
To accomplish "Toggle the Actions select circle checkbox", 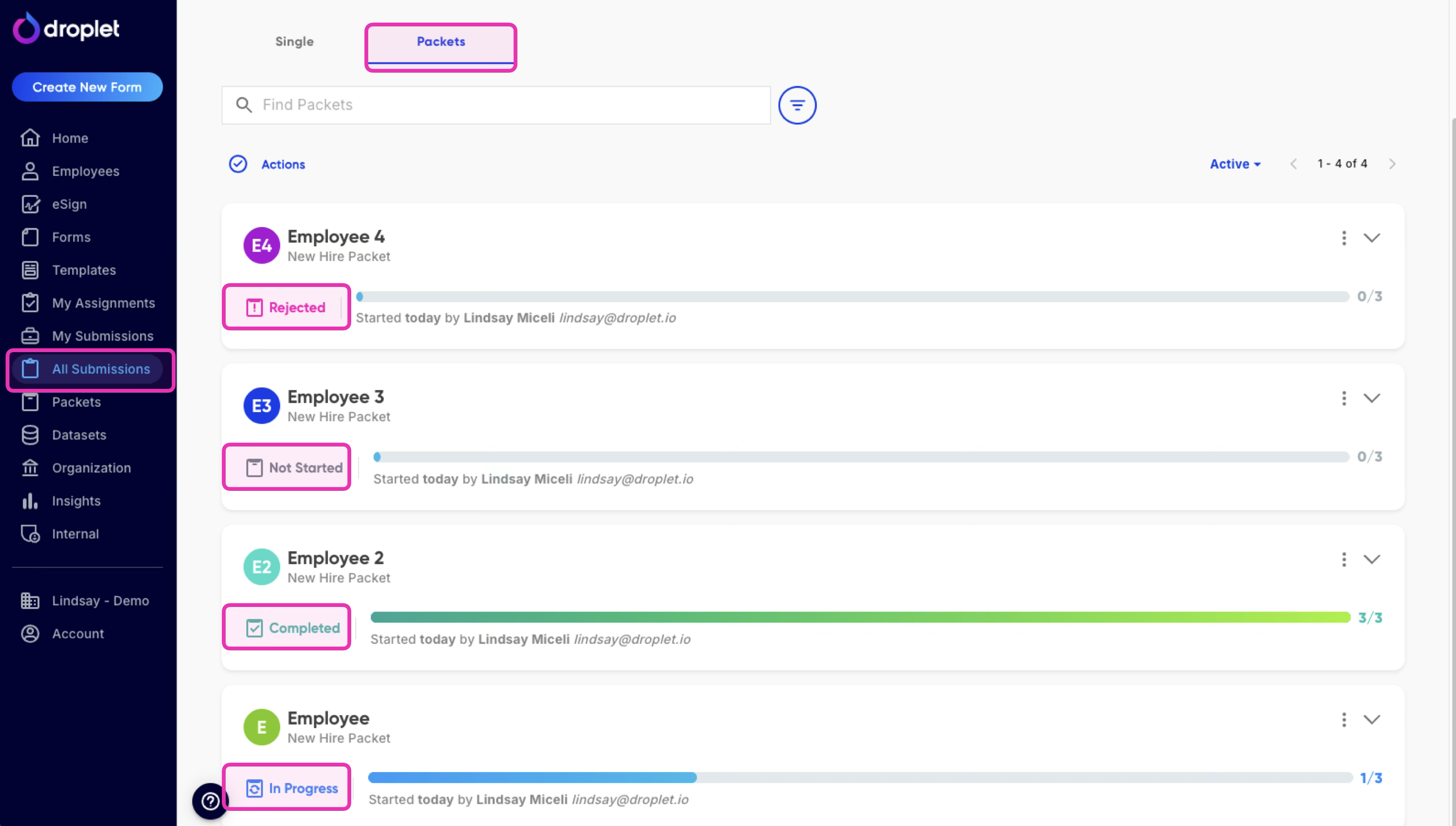I will (x=238, y=164).
